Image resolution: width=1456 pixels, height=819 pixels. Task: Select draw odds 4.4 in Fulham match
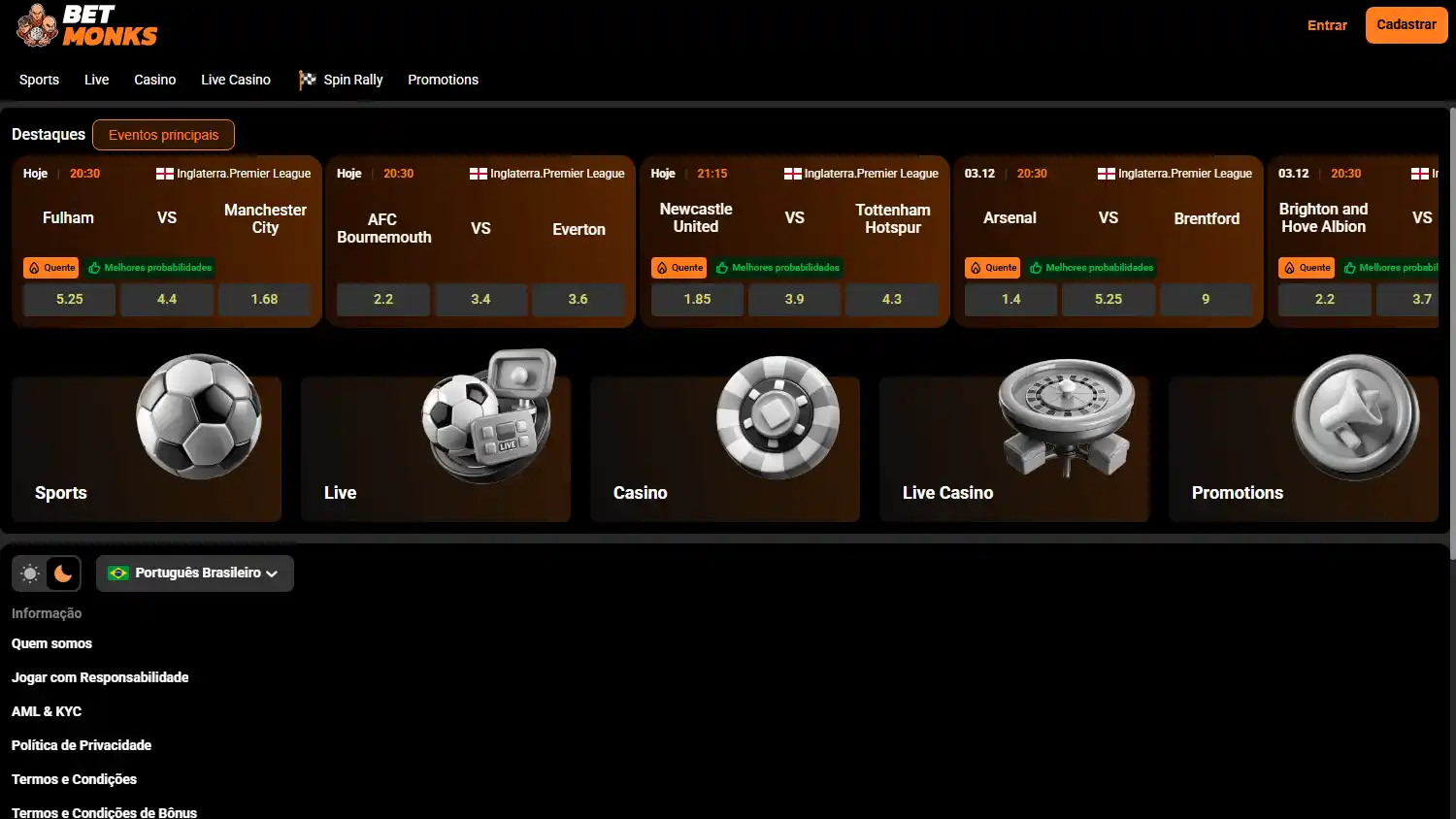click(x=167, y=300)
